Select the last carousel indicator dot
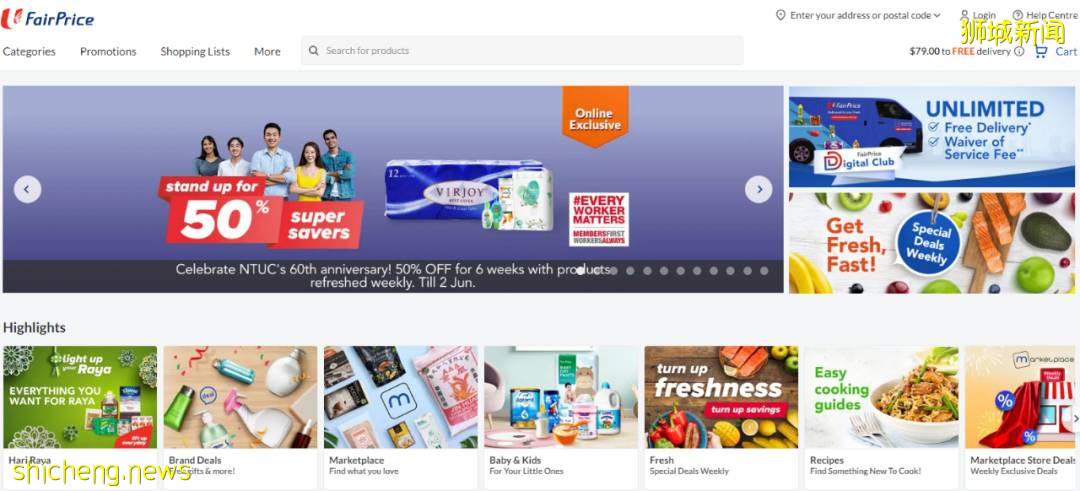This screenshot has width=1080, height=491. coord(764,271)
